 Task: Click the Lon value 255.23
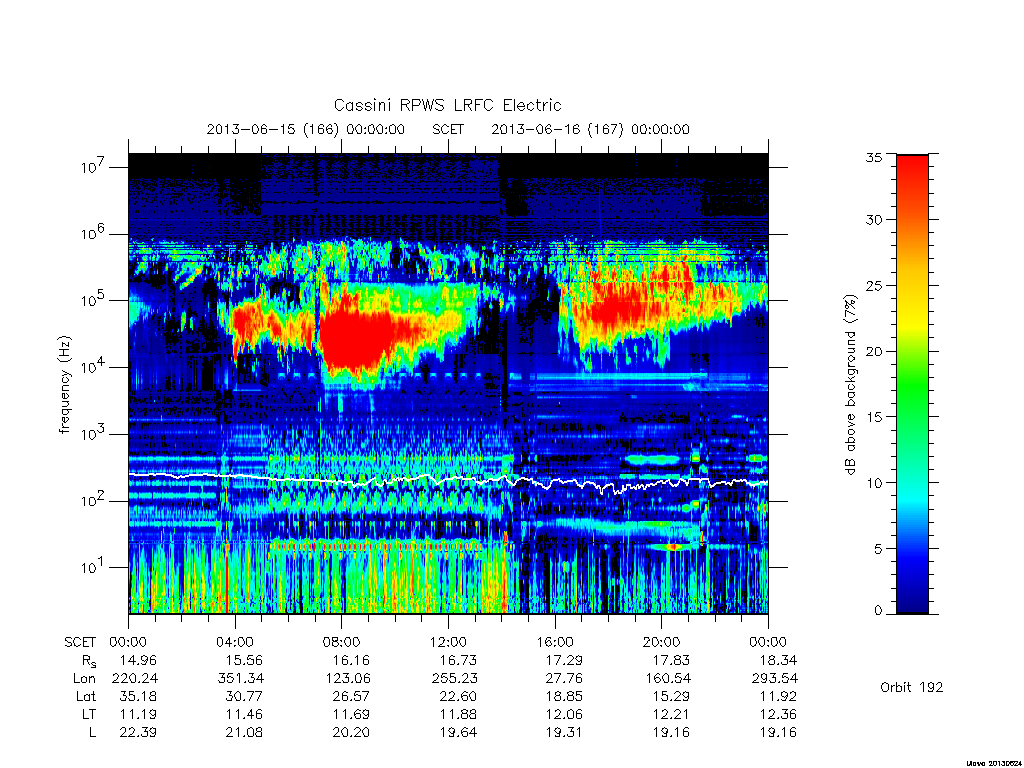point(454,679)
